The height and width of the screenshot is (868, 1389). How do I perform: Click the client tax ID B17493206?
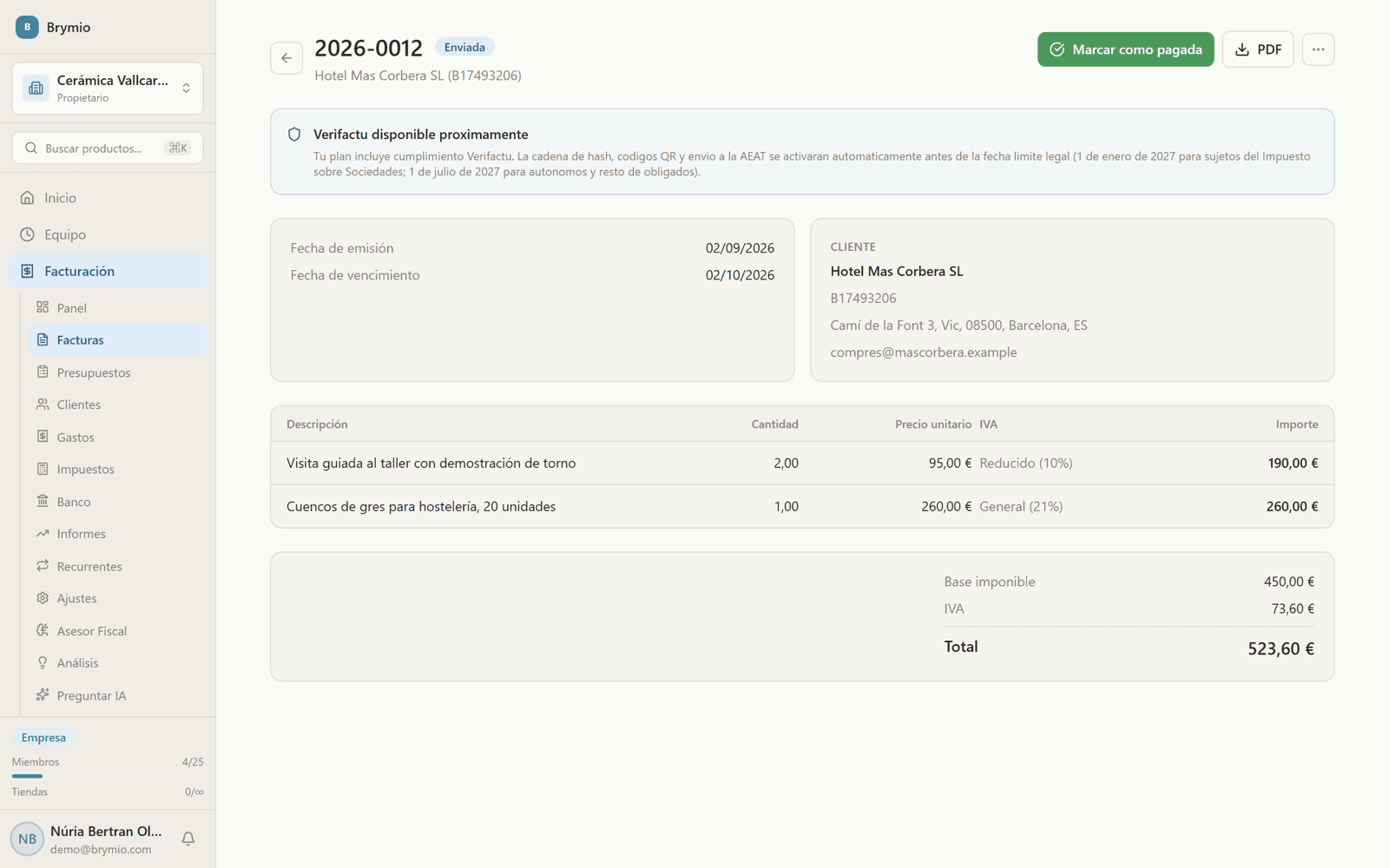pyautogui.click(x=863, y=298)
